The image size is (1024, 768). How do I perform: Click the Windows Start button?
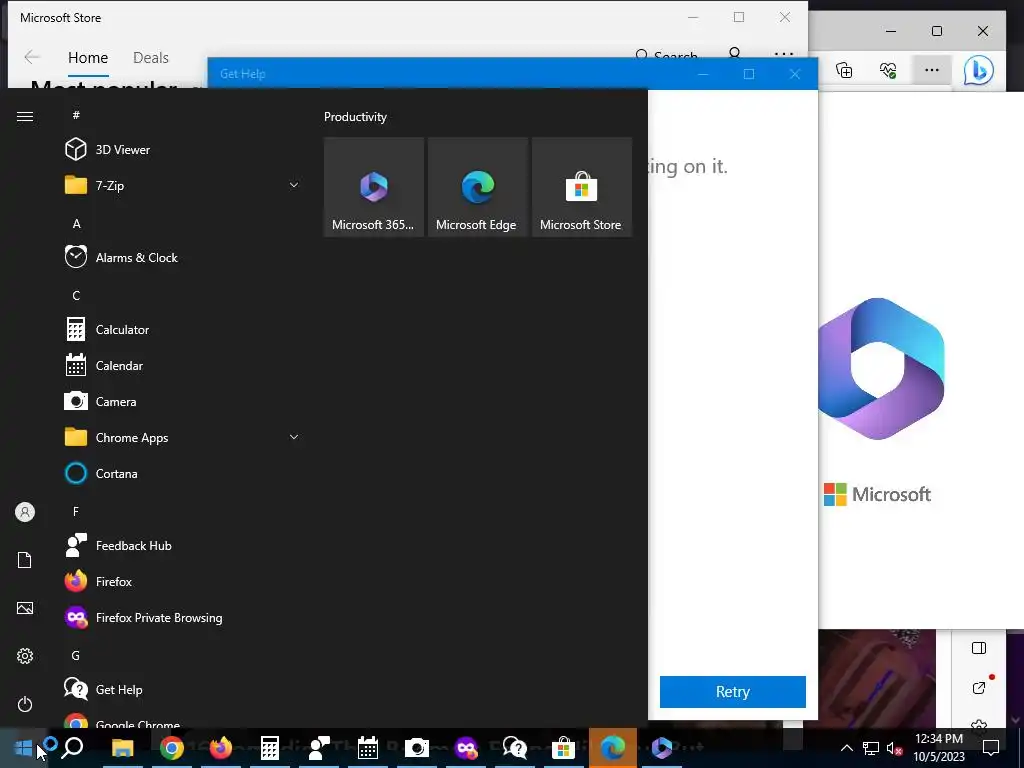tap(24, 748)
